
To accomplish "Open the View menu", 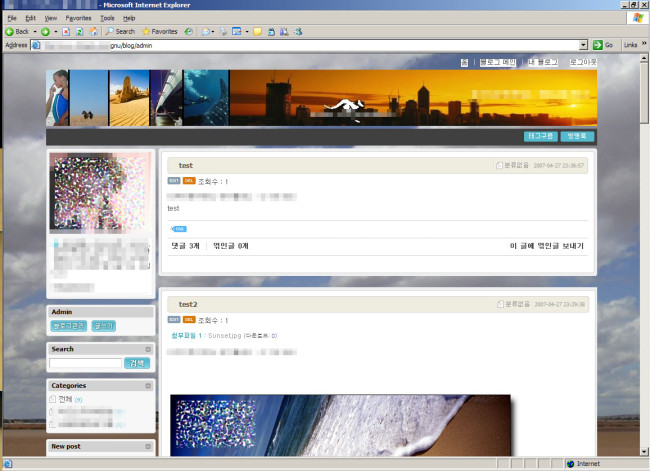I will [51, 18].
